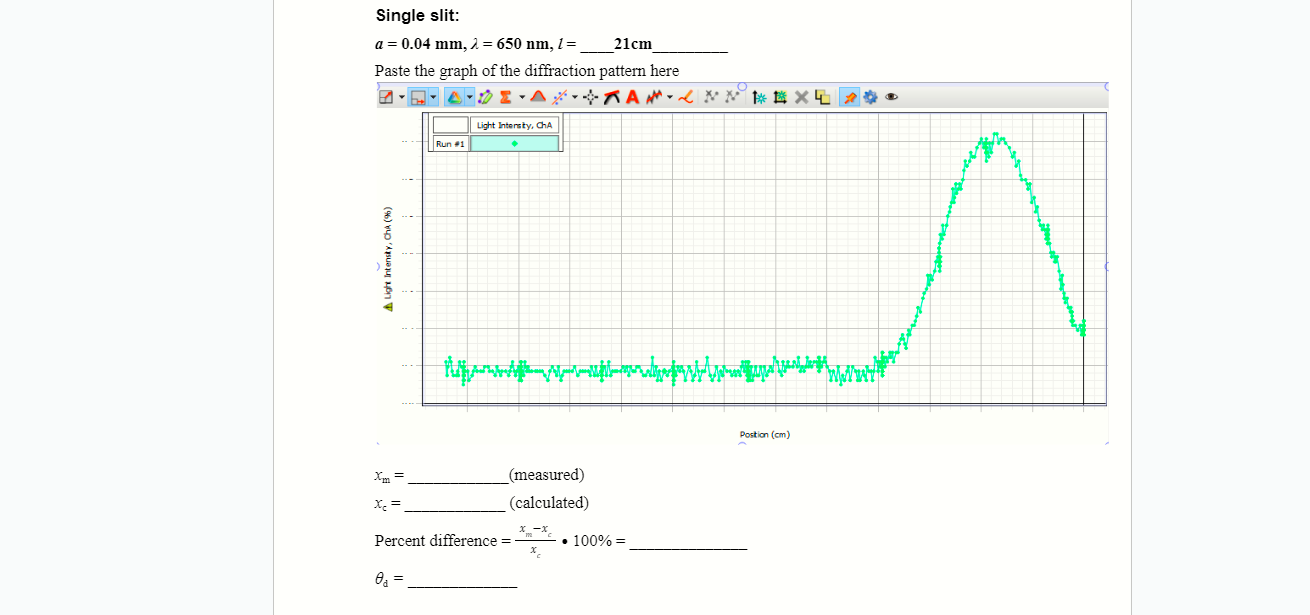Click the green diamond data marker swatch
The height and width of the screenshot is (615, 1310).
tap(516, 142)
